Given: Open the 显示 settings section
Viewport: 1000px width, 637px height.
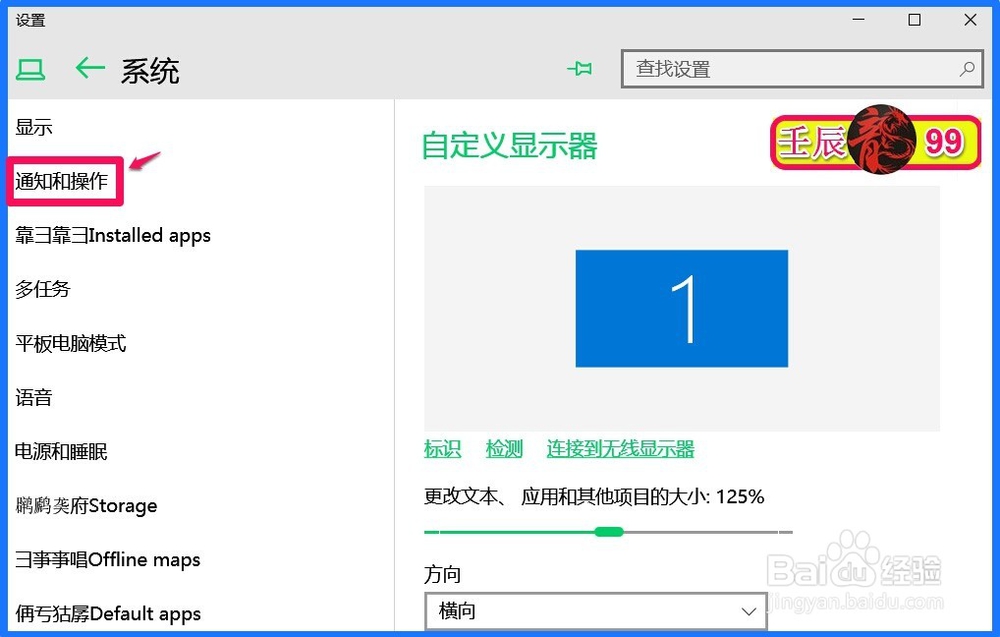Looking at the screenshot, I should tap(30, 127).
